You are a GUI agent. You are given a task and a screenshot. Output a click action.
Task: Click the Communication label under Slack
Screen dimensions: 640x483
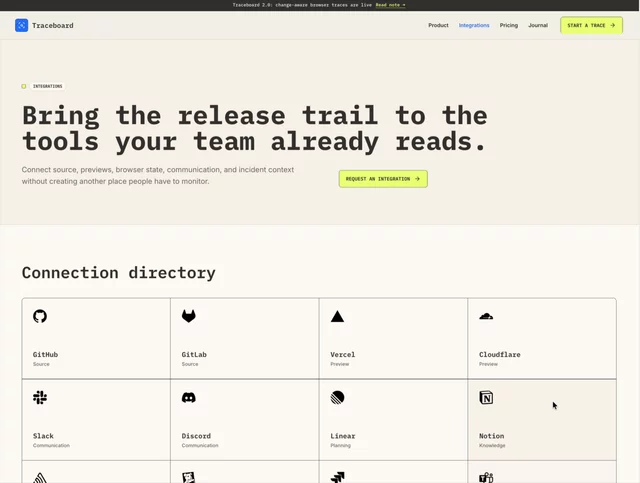click(x=51, y=445)
